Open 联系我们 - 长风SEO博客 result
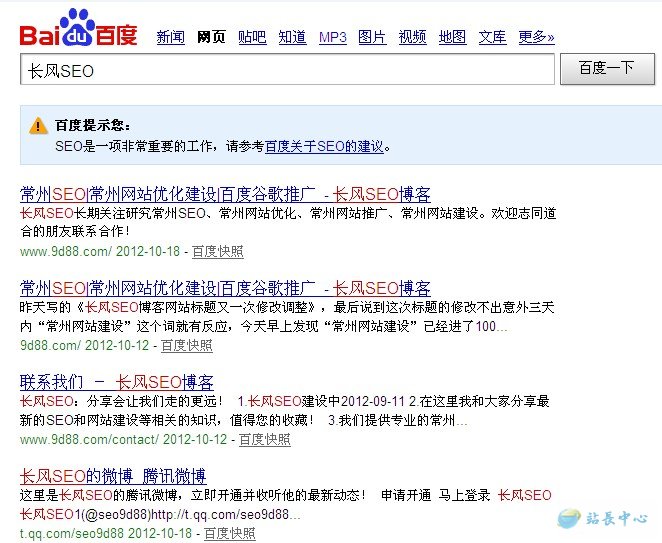Screen dimensions: 662x543 pos(117,382)
